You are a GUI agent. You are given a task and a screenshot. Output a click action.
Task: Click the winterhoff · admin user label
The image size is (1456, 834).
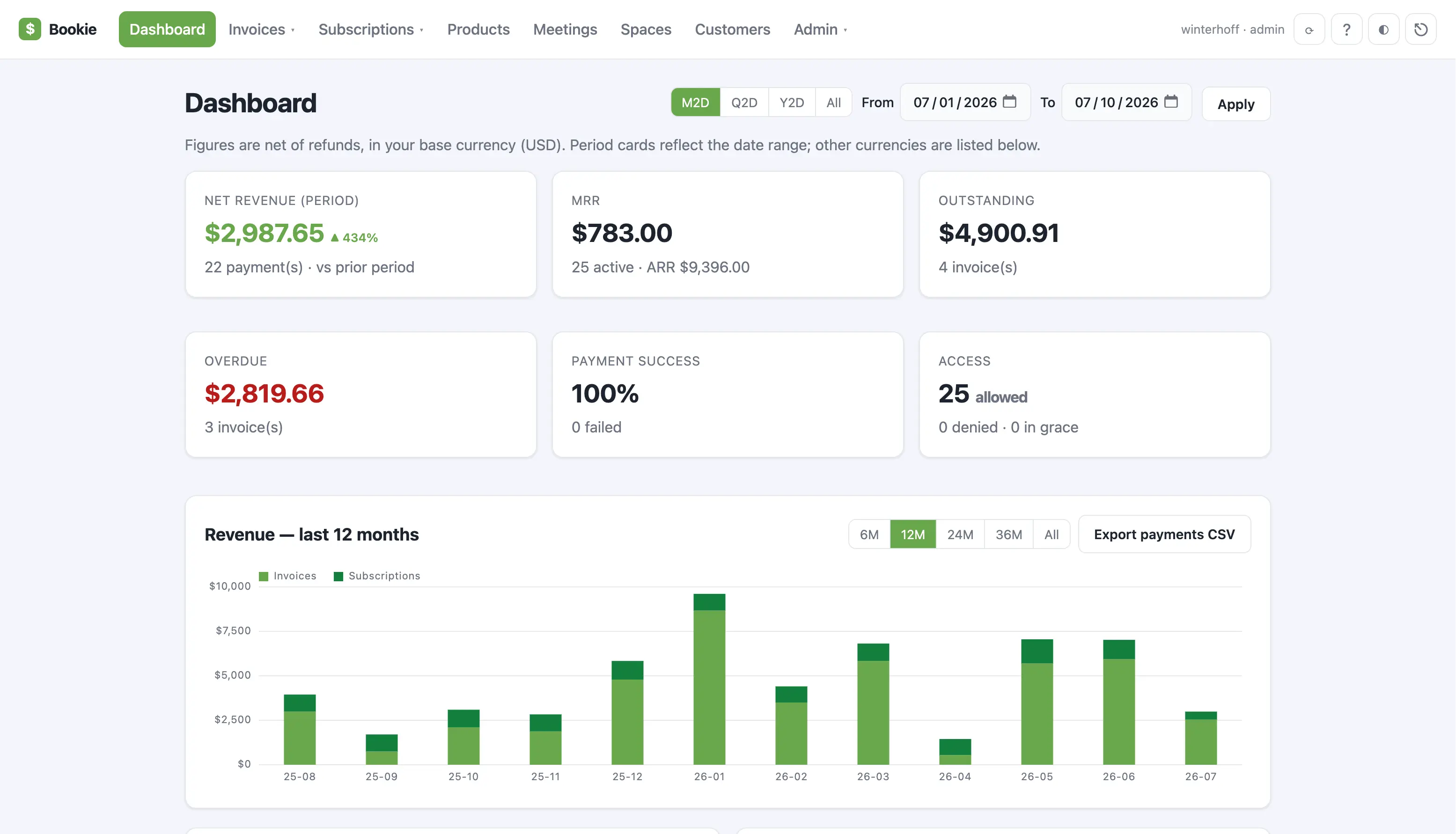tap(1233, 29)
